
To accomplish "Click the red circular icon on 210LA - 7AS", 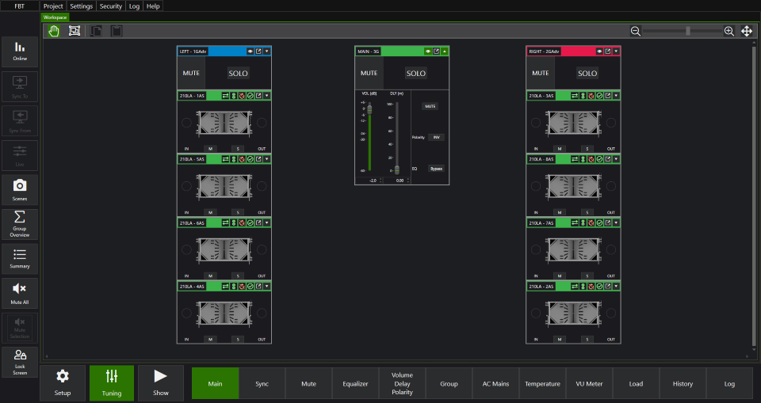I will click(x=591, y=223).
